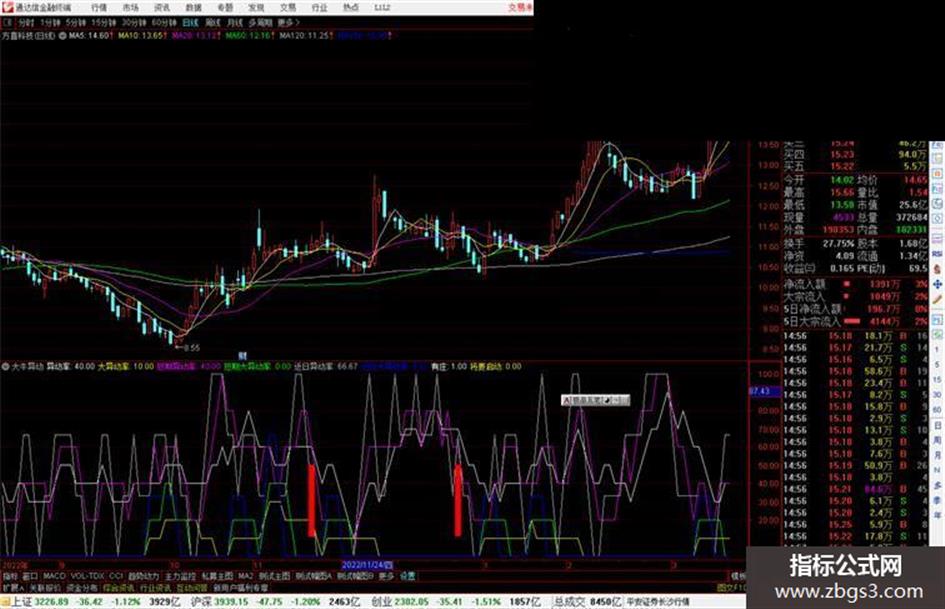Open the 发现 menu
This screenshot has height=609, width=945.
click(256, 8)
